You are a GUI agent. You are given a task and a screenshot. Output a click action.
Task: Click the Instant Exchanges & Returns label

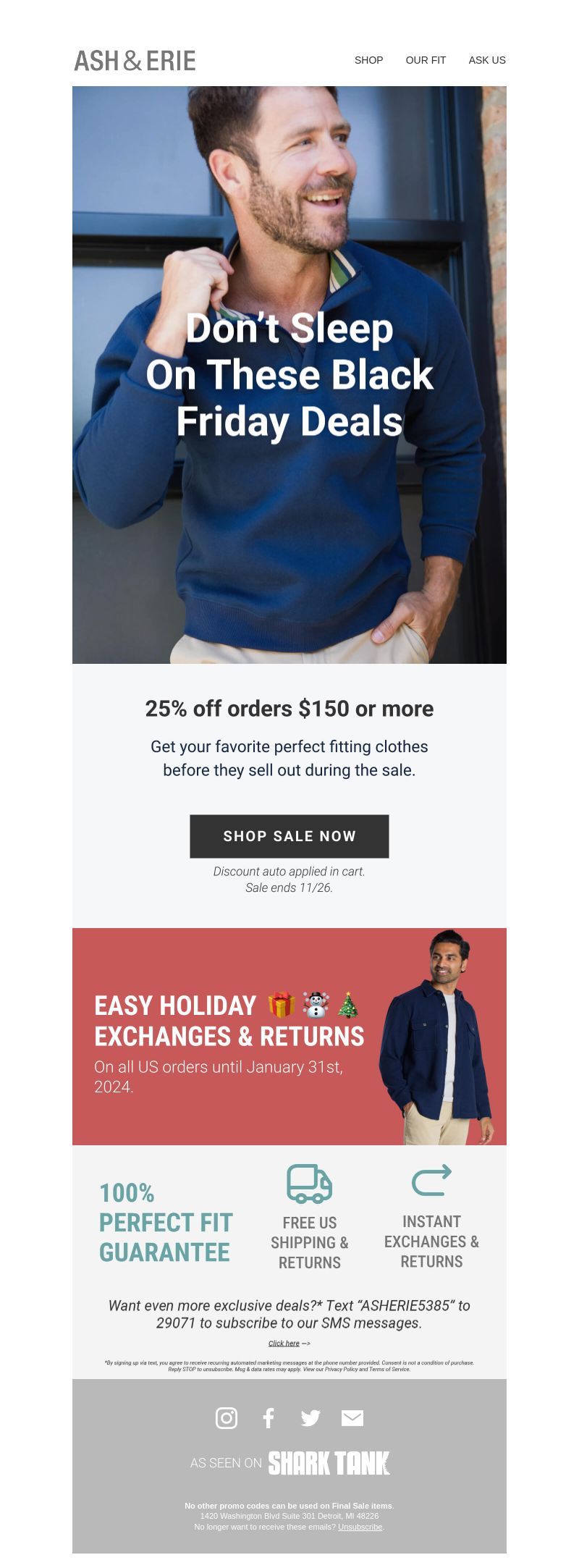pyautogui.click(x=431, y=1242)
